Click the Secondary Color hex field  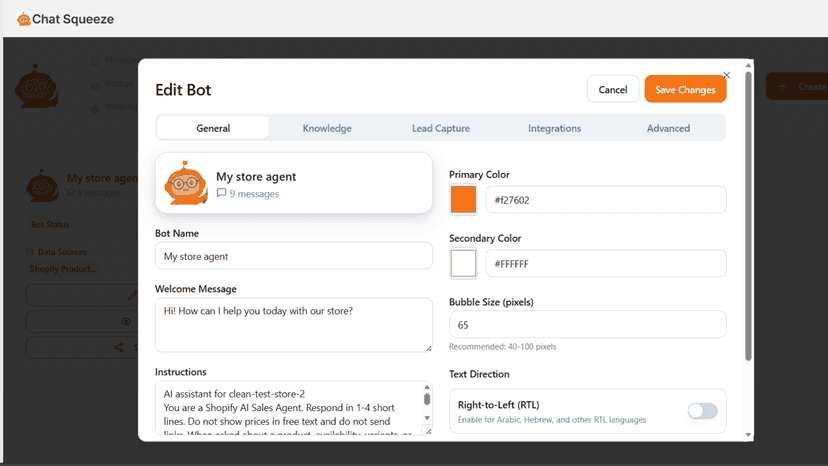pyautogui.click(x=606, y=263)
